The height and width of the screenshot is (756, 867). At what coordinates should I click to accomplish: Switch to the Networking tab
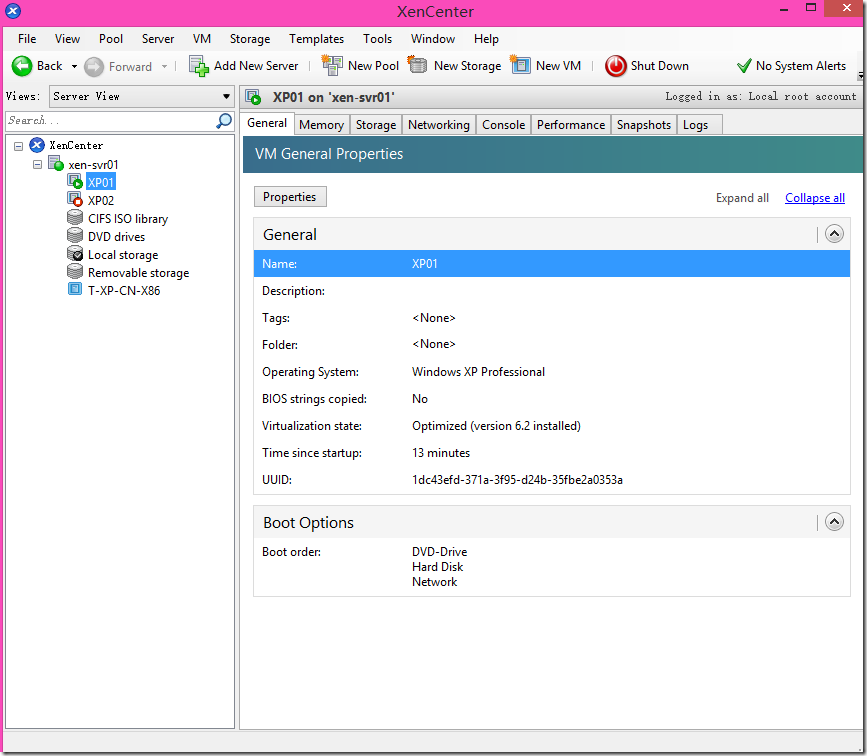pos(438,125)
